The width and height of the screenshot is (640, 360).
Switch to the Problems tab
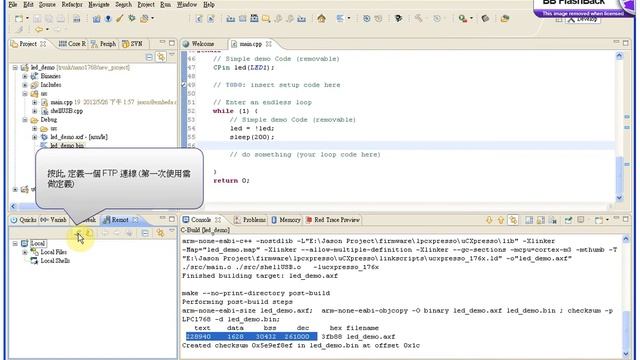pyautogui.click(x=250, y=220)
